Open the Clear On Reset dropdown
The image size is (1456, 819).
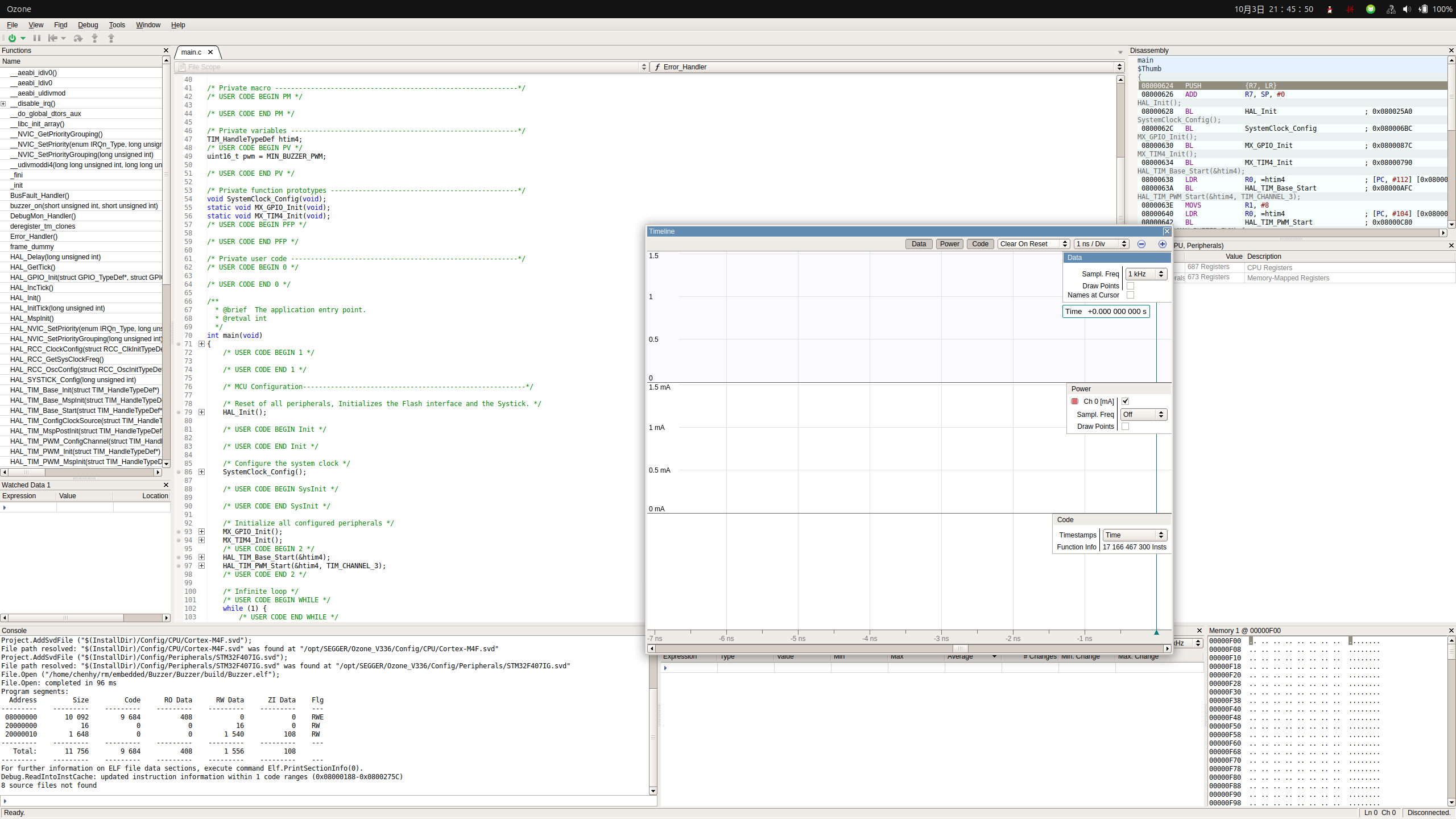pyautogui.click(x=1033, y=244)
